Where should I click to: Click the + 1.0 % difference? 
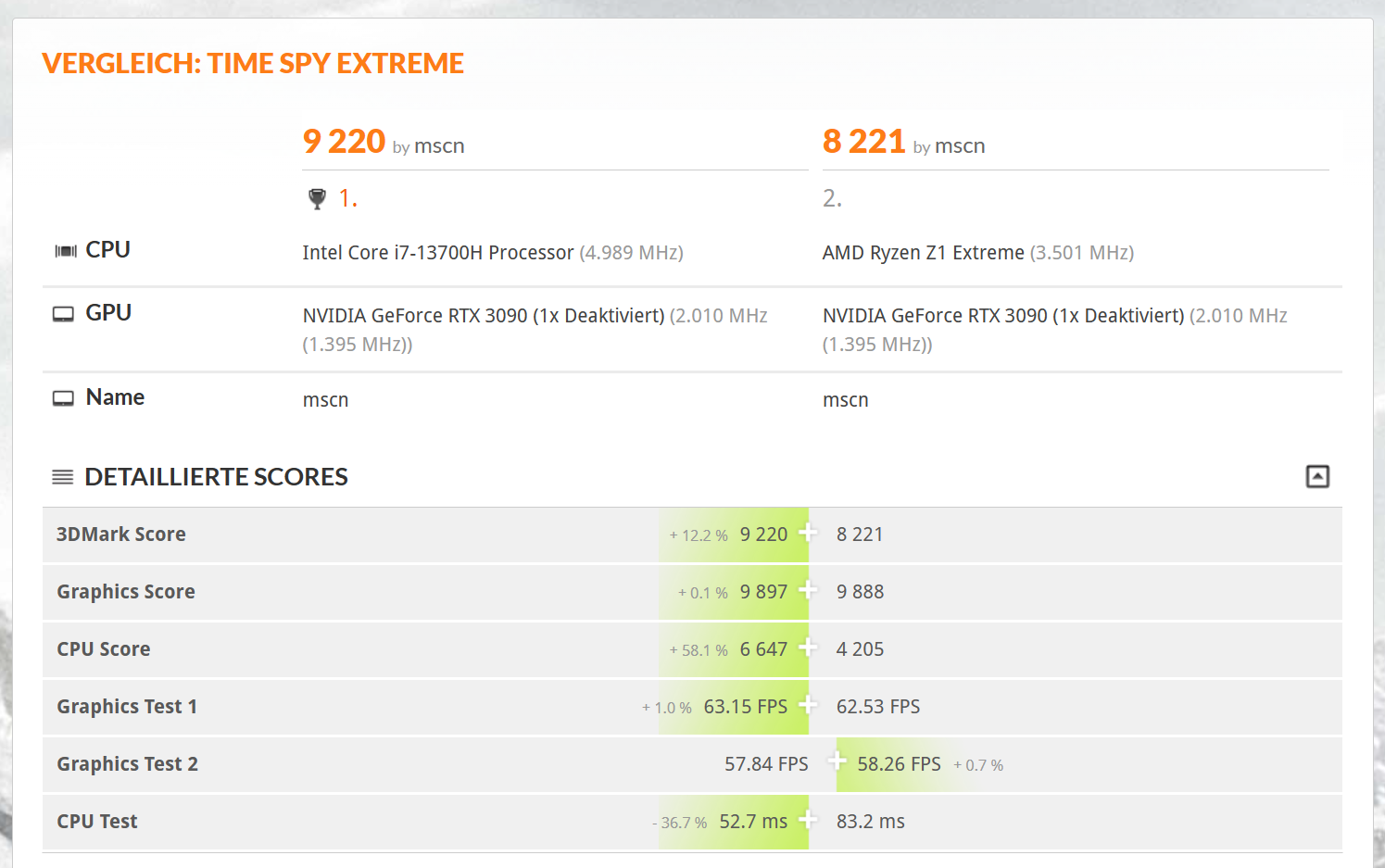click(667, 708)
